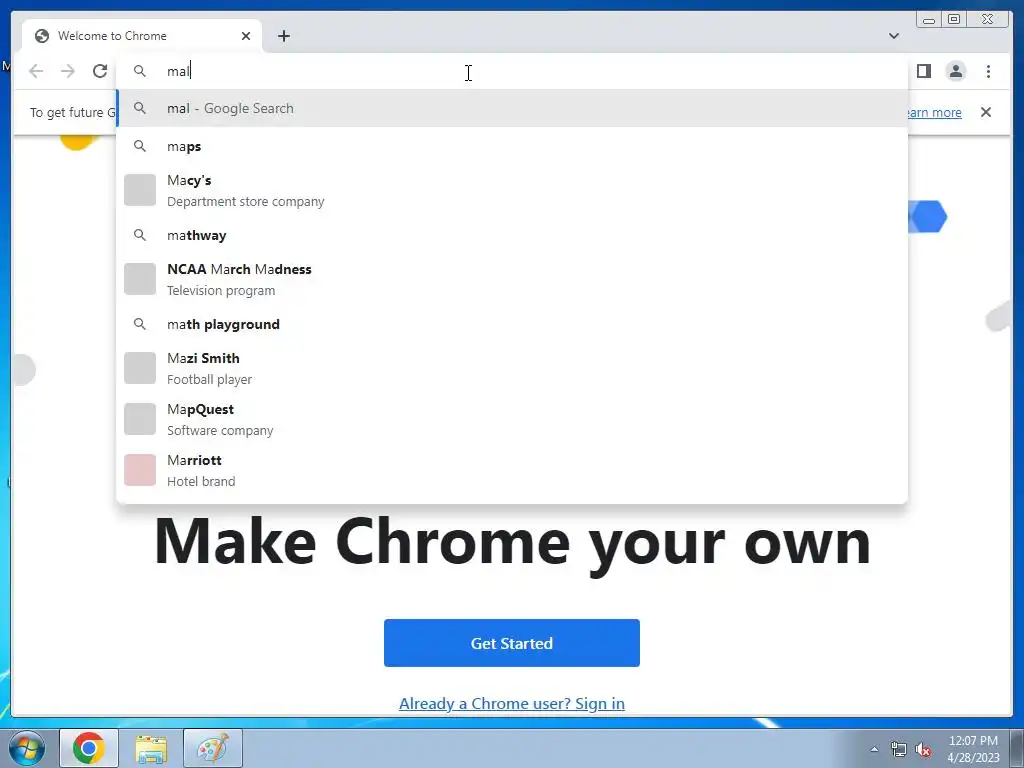Choose the 'mathway' suggestion

[512, 235]
